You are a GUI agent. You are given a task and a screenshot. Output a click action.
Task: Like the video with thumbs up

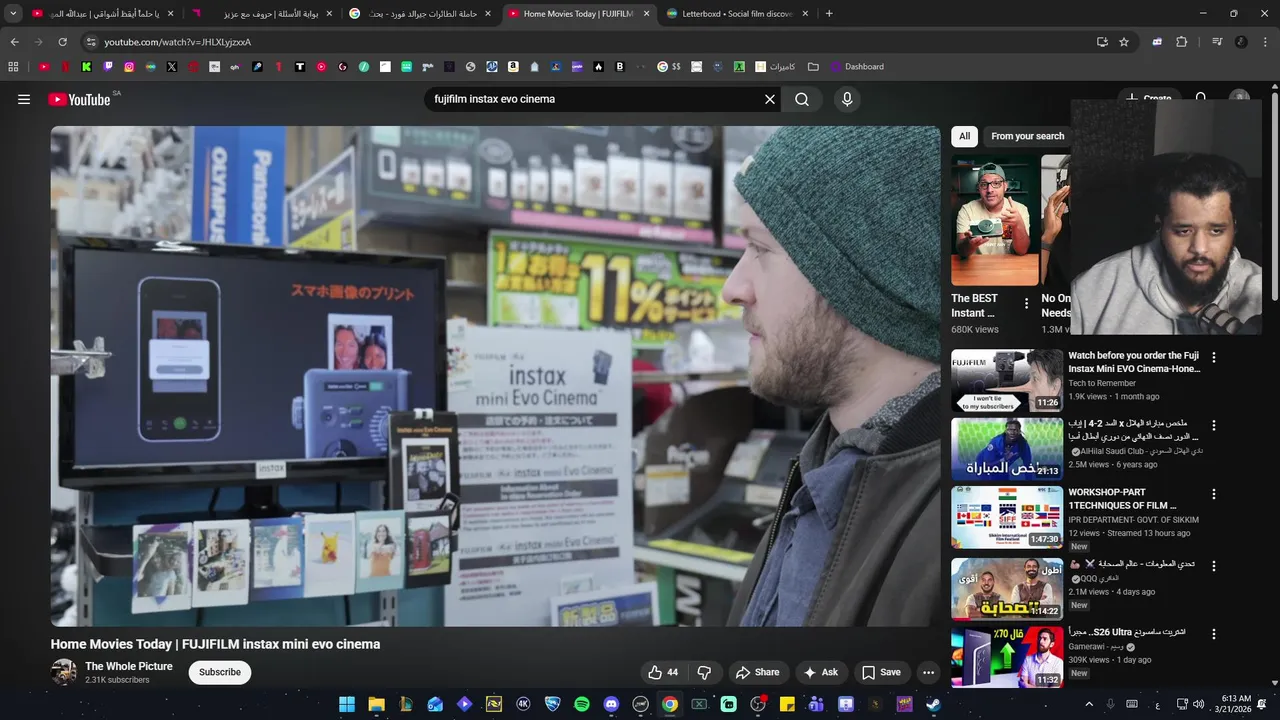click(x=663, y=672)
